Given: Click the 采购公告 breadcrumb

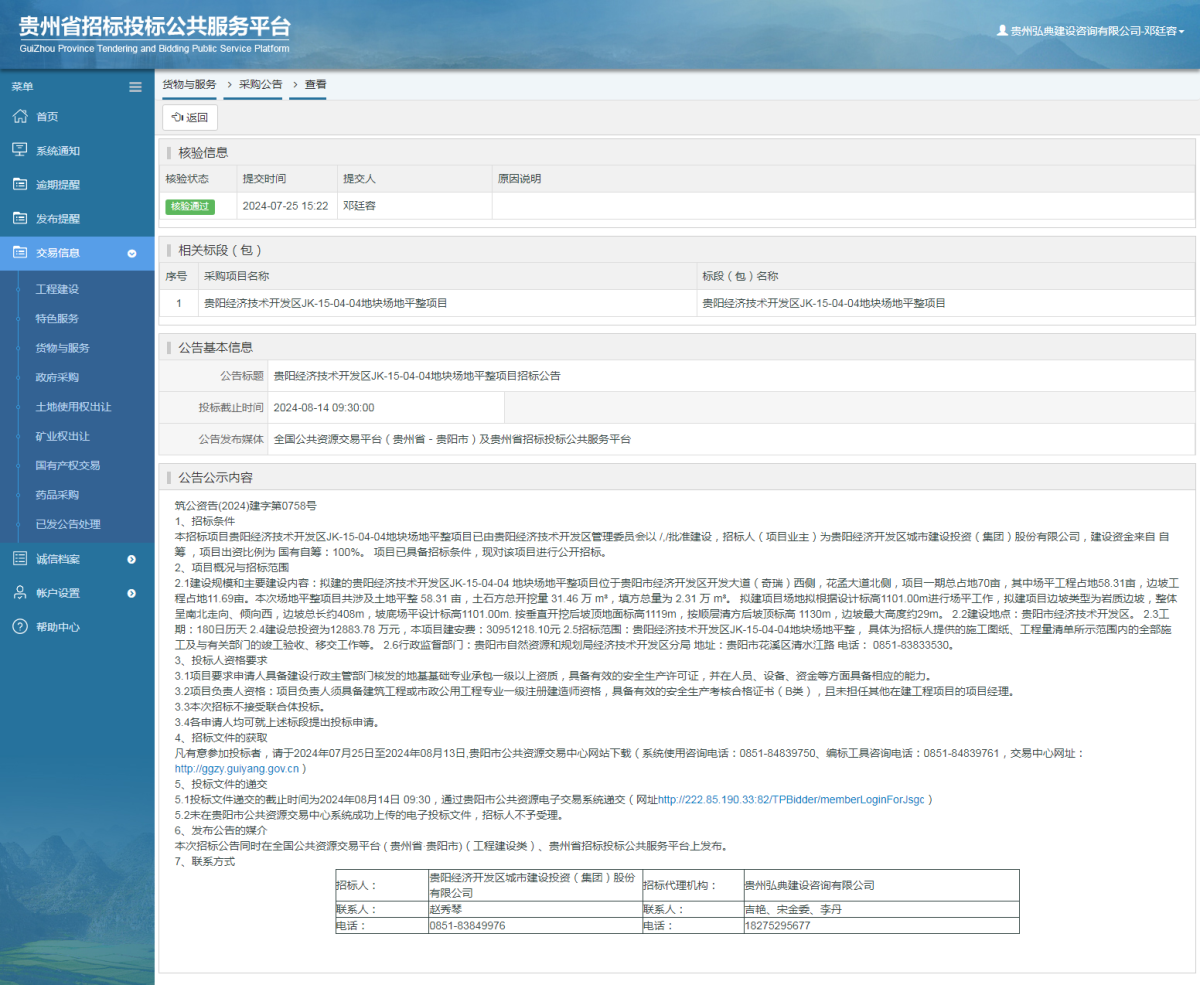Looking at the screenshot, I should 260,85.
